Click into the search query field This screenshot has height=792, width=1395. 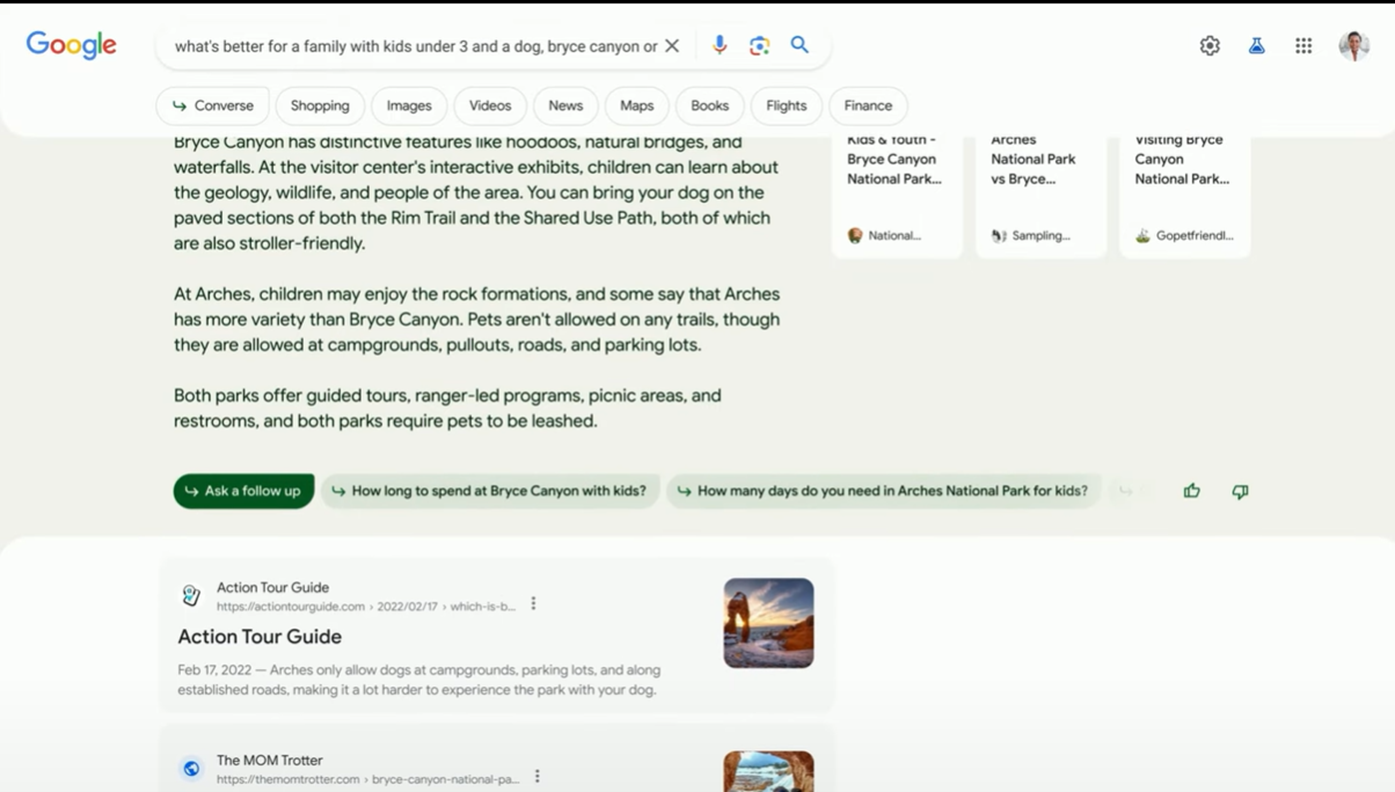416,46
